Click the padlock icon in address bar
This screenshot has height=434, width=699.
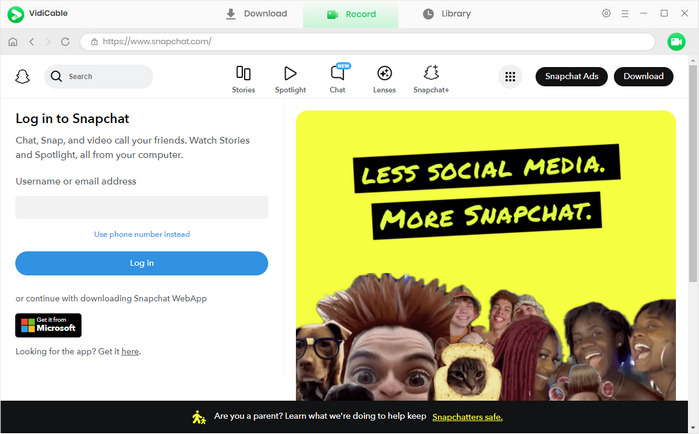click(94, 41)
